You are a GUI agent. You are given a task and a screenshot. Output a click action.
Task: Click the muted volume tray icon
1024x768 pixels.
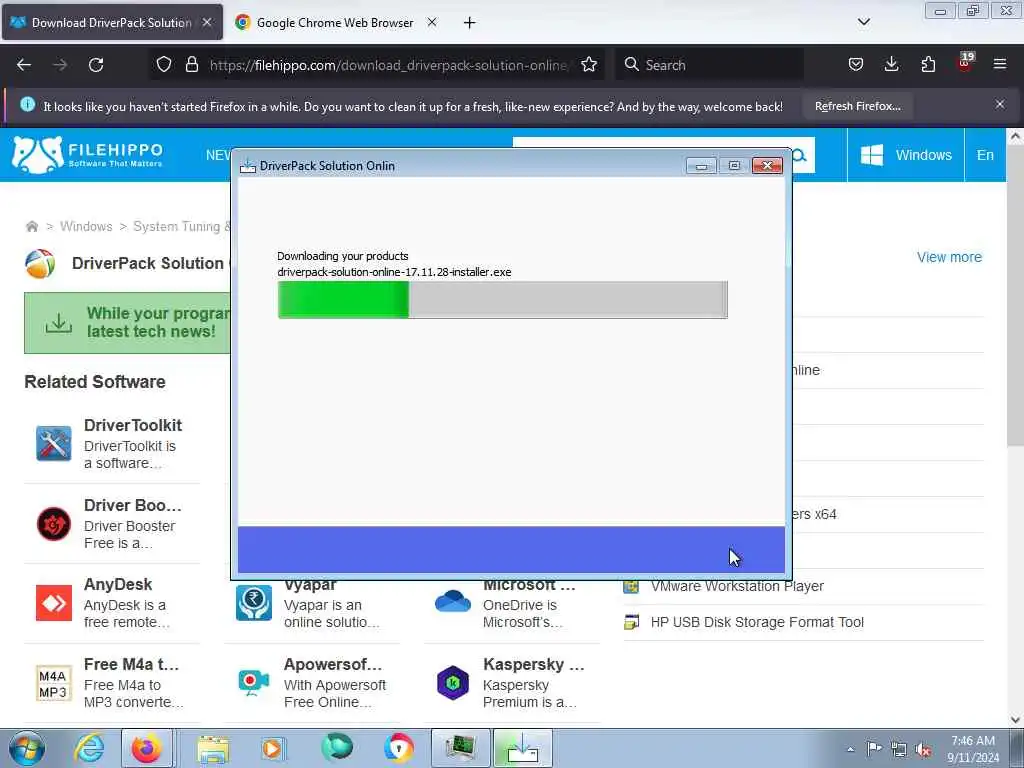[923, 749]
